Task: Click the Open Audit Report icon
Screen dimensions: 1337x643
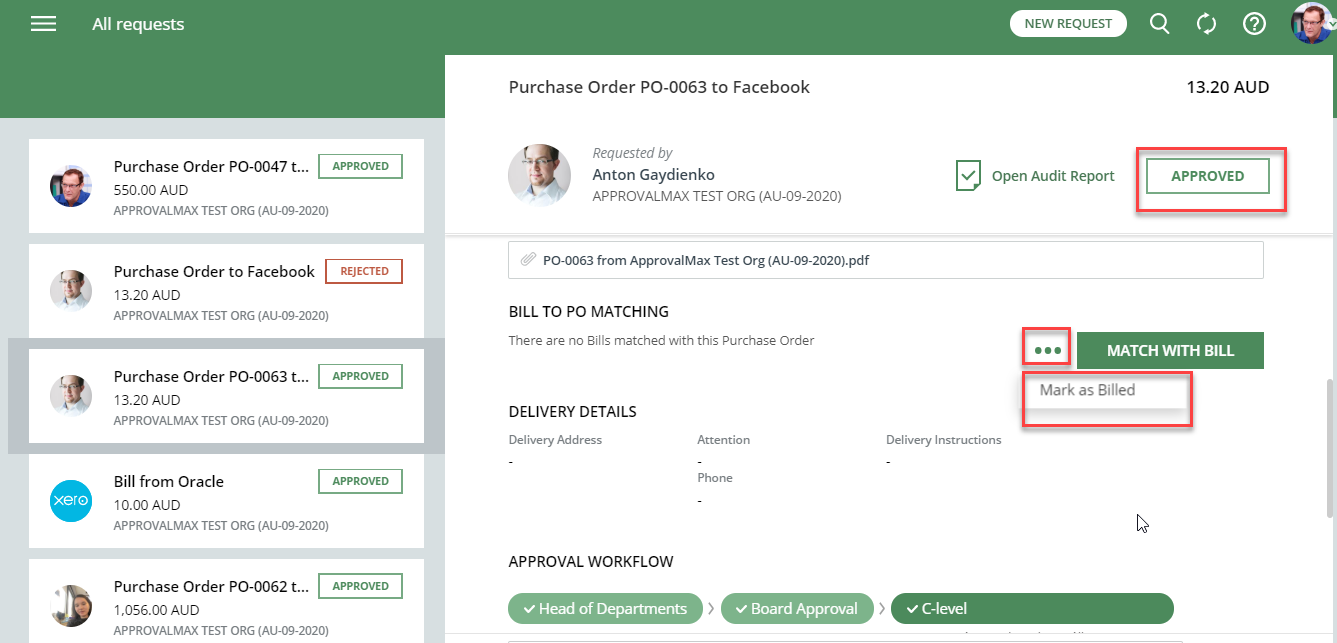Action: [x=968, y=176]
